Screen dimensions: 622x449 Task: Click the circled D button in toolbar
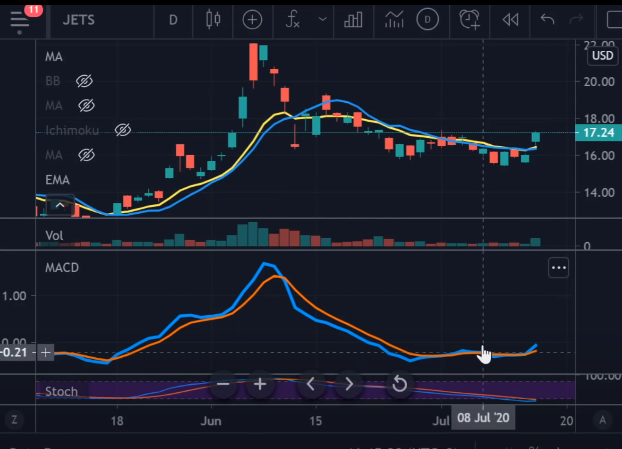pyautogui.click(x=428, y=19)
